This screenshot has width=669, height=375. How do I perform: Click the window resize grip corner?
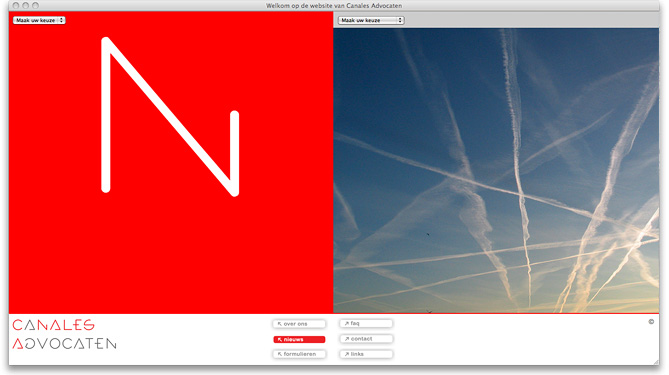point(655,361)
